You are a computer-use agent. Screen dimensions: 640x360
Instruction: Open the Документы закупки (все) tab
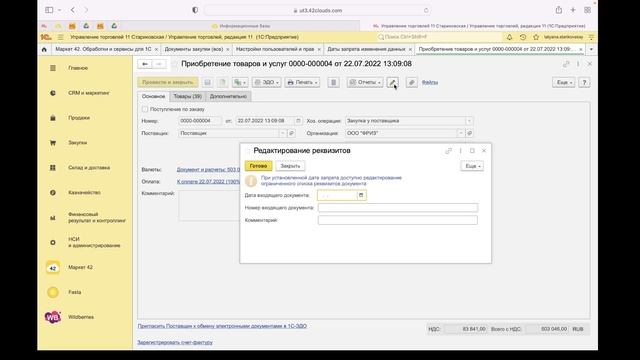pyautogui.click(x=193, y=49)
